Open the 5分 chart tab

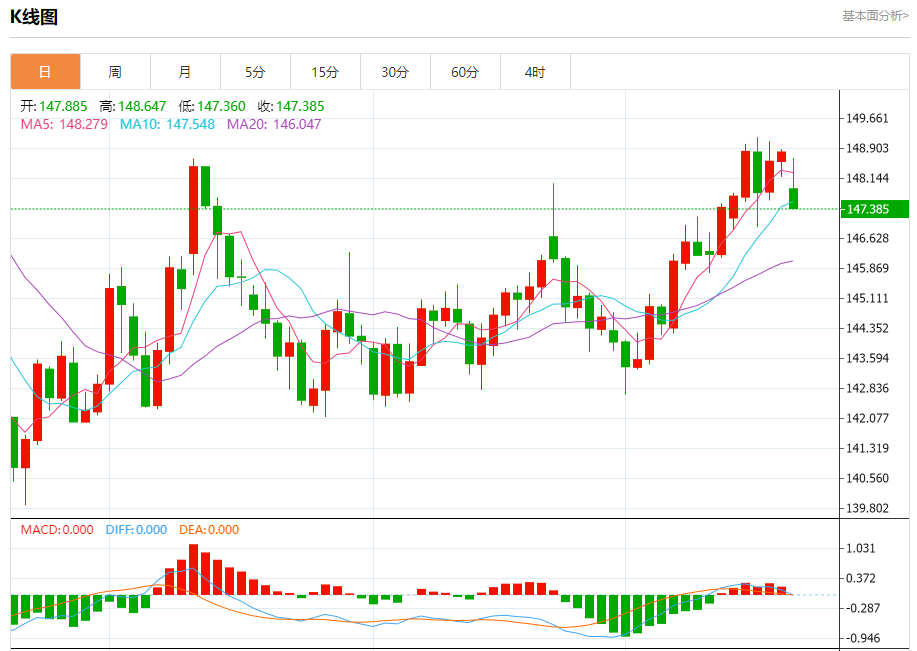(255, 72)
